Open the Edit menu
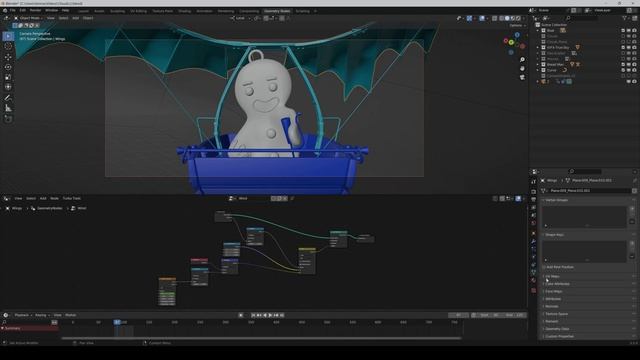This screenshot has width=640, height=360. coord(23,10)
